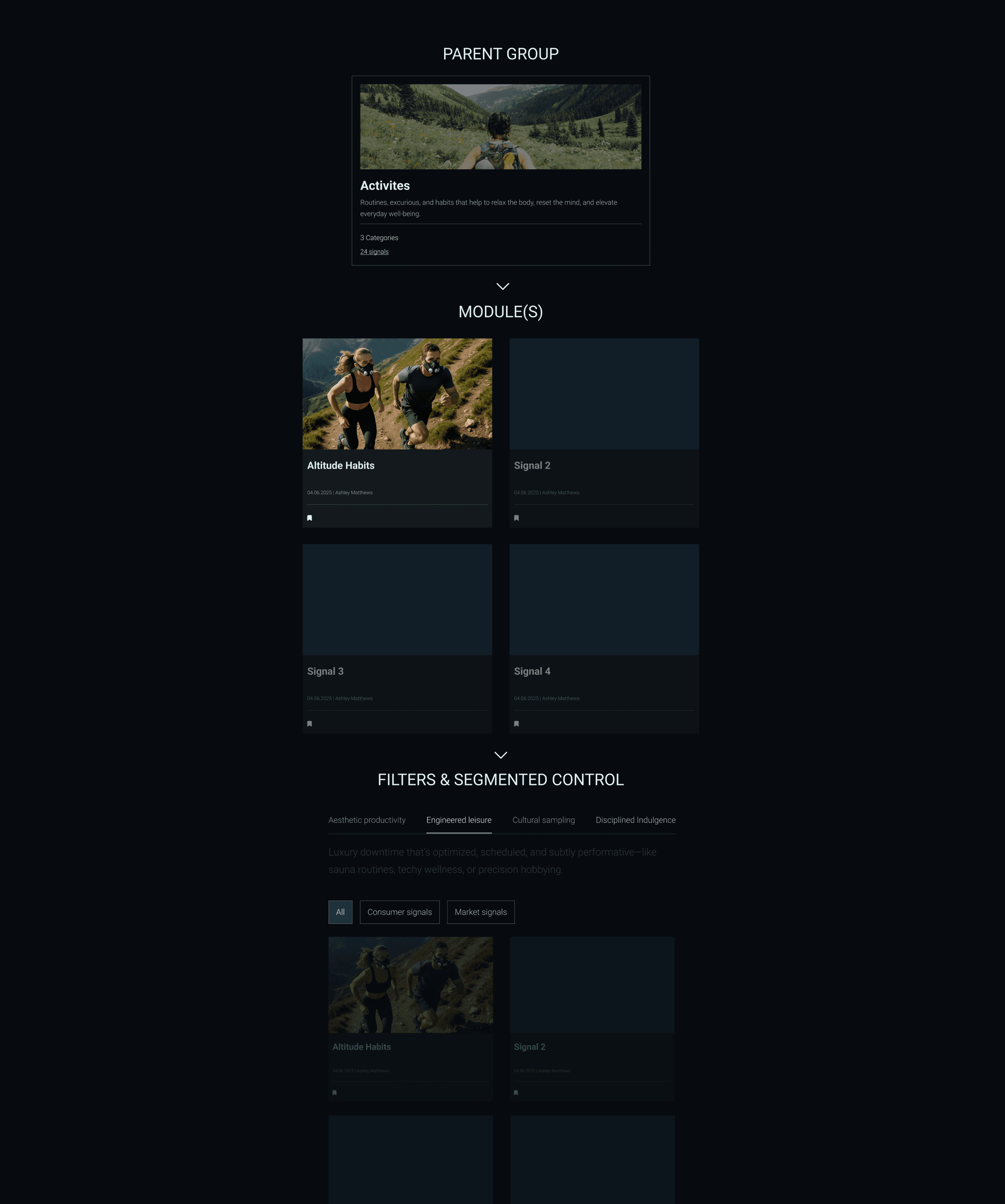Click chevron arrow above Filters heading
Screen dimensions: 1005x1204
click(x=501, y=755)
